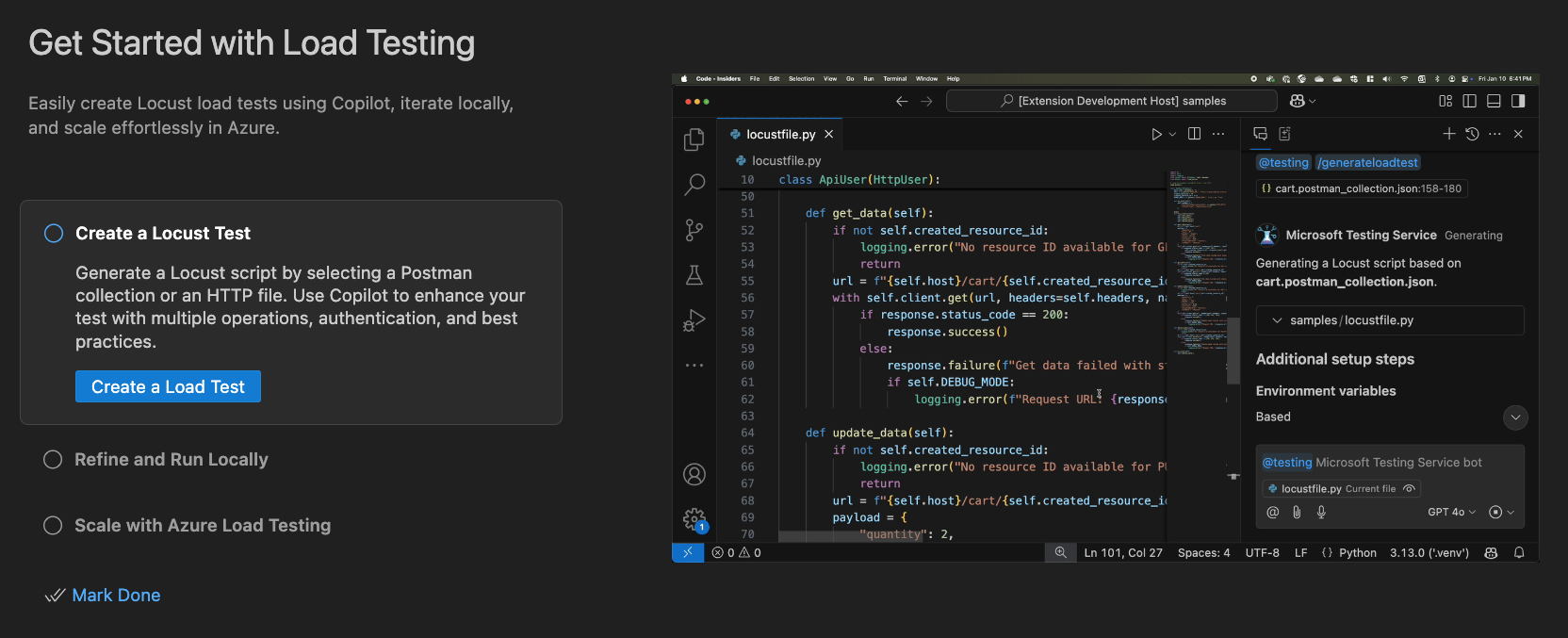Go back with the left navigation arrow
This screenshot has width=1568, height=638.
click(x=902, y=101)
